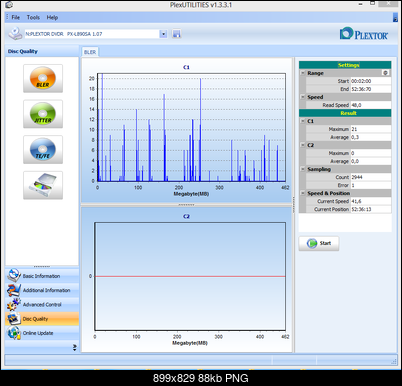Click the Disc Quality panel header
Screen dimensions: 402x386
[x=42, y=51]
